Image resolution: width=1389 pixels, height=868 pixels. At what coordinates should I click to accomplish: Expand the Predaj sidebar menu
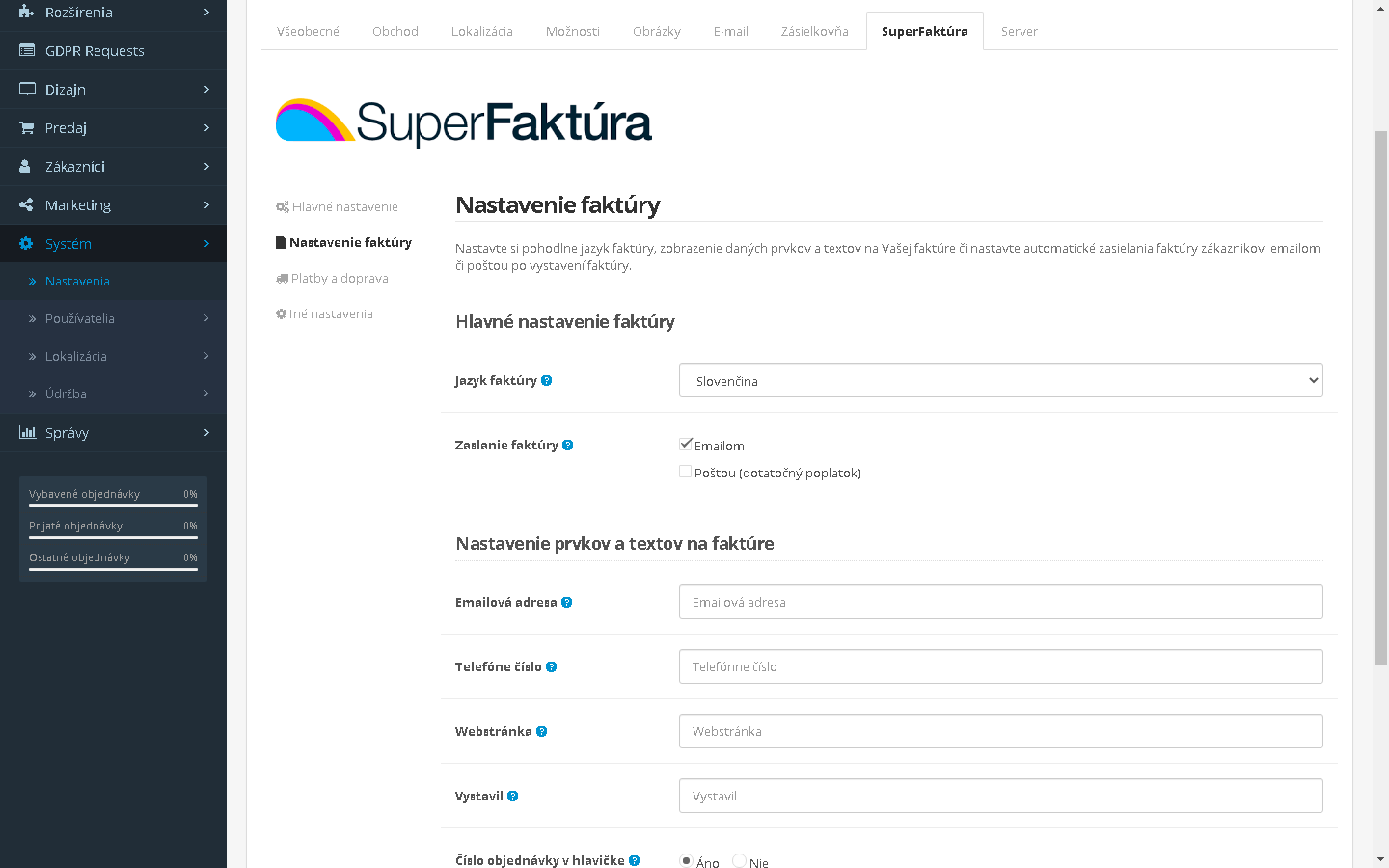tap(113, 127)
